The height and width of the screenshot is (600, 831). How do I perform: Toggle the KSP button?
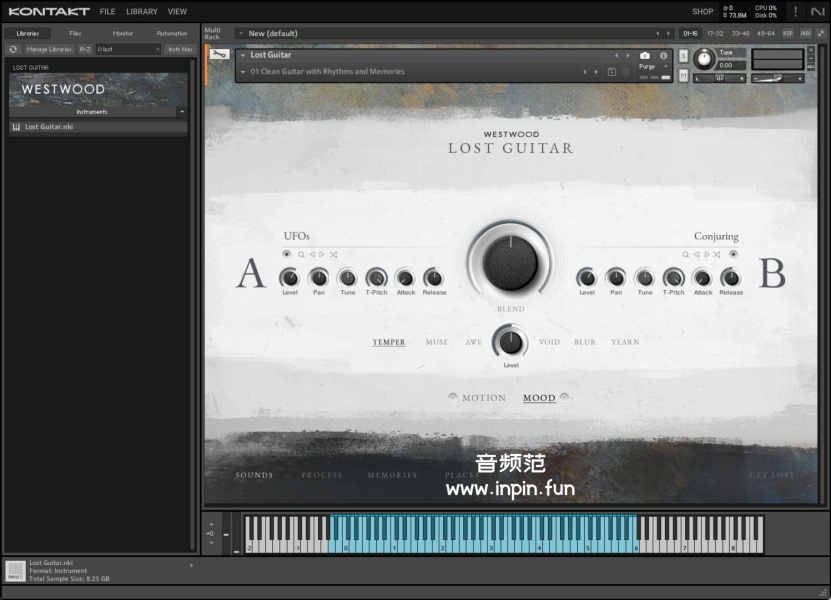[x=788, y=33]
